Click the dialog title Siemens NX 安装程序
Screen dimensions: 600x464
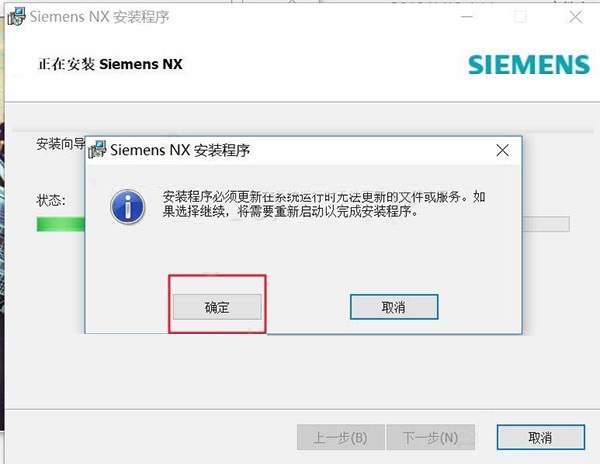tap(180, 150)
